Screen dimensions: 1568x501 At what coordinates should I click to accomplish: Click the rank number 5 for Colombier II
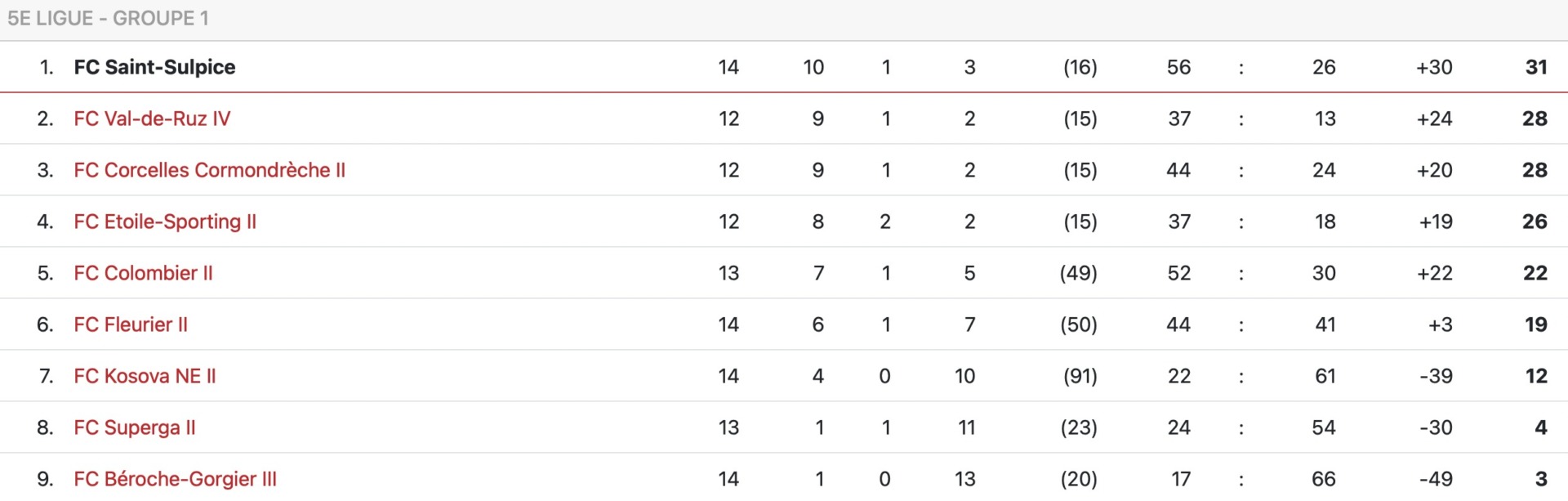pyautogui.click(x=45, y=273)
